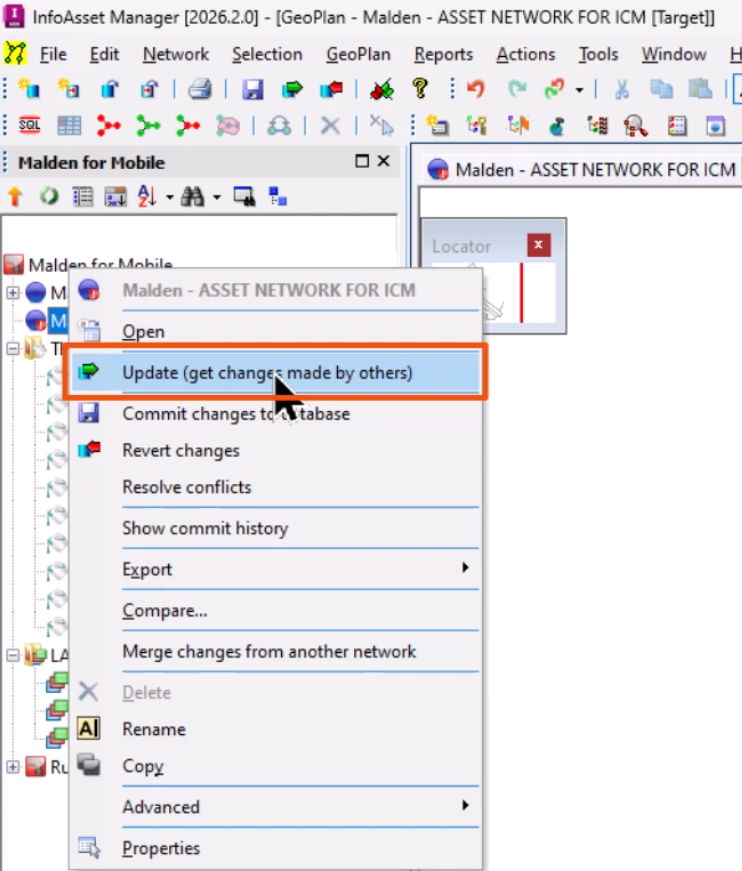This screenshot has width=742, height=871.
Task: Open the File menu
Action: point(53,54)
